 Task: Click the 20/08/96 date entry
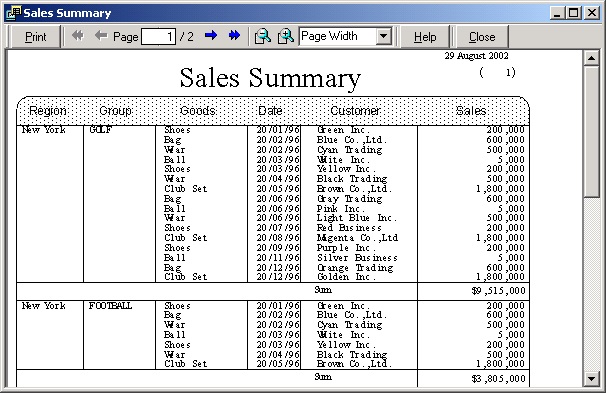[x=278, y=238]
